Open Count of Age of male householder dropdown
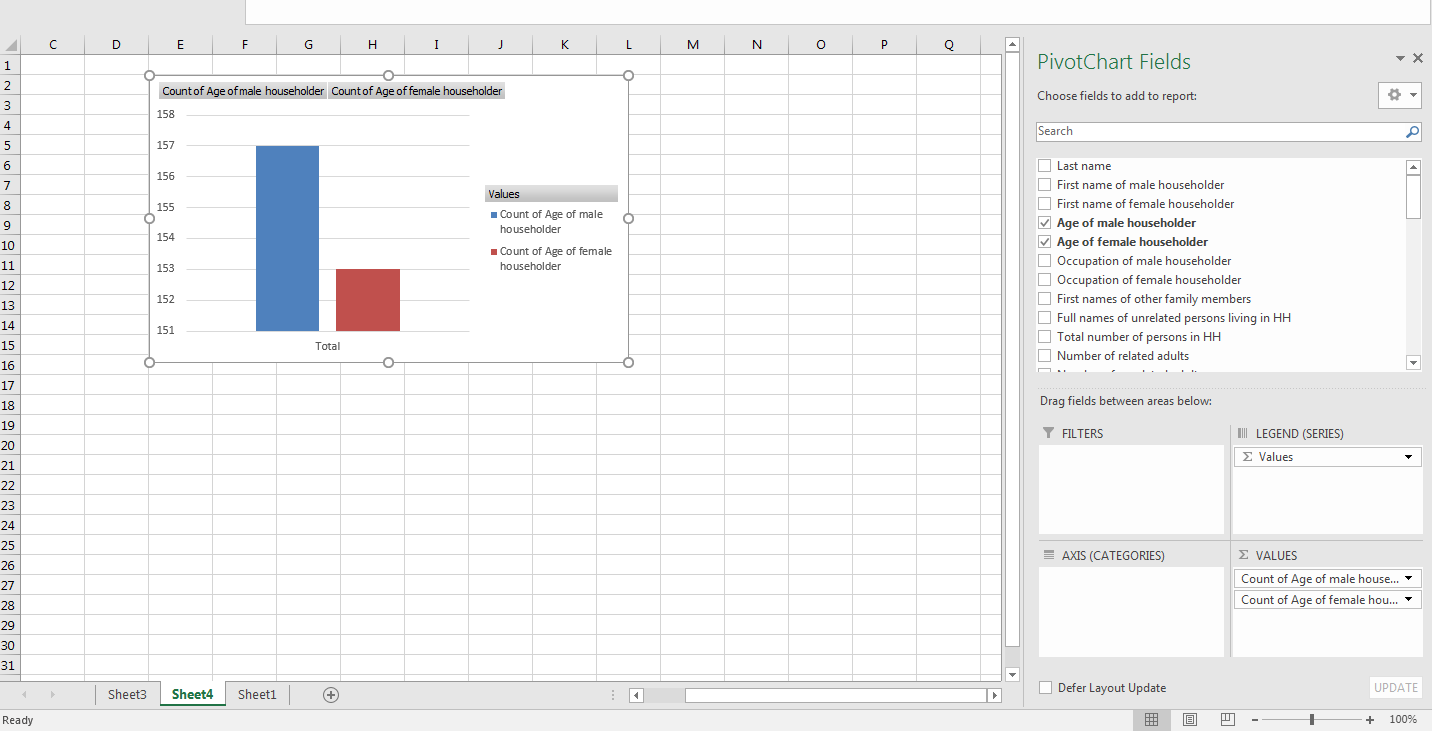This screenshot has width=1432, height=731. [1409, 579]
